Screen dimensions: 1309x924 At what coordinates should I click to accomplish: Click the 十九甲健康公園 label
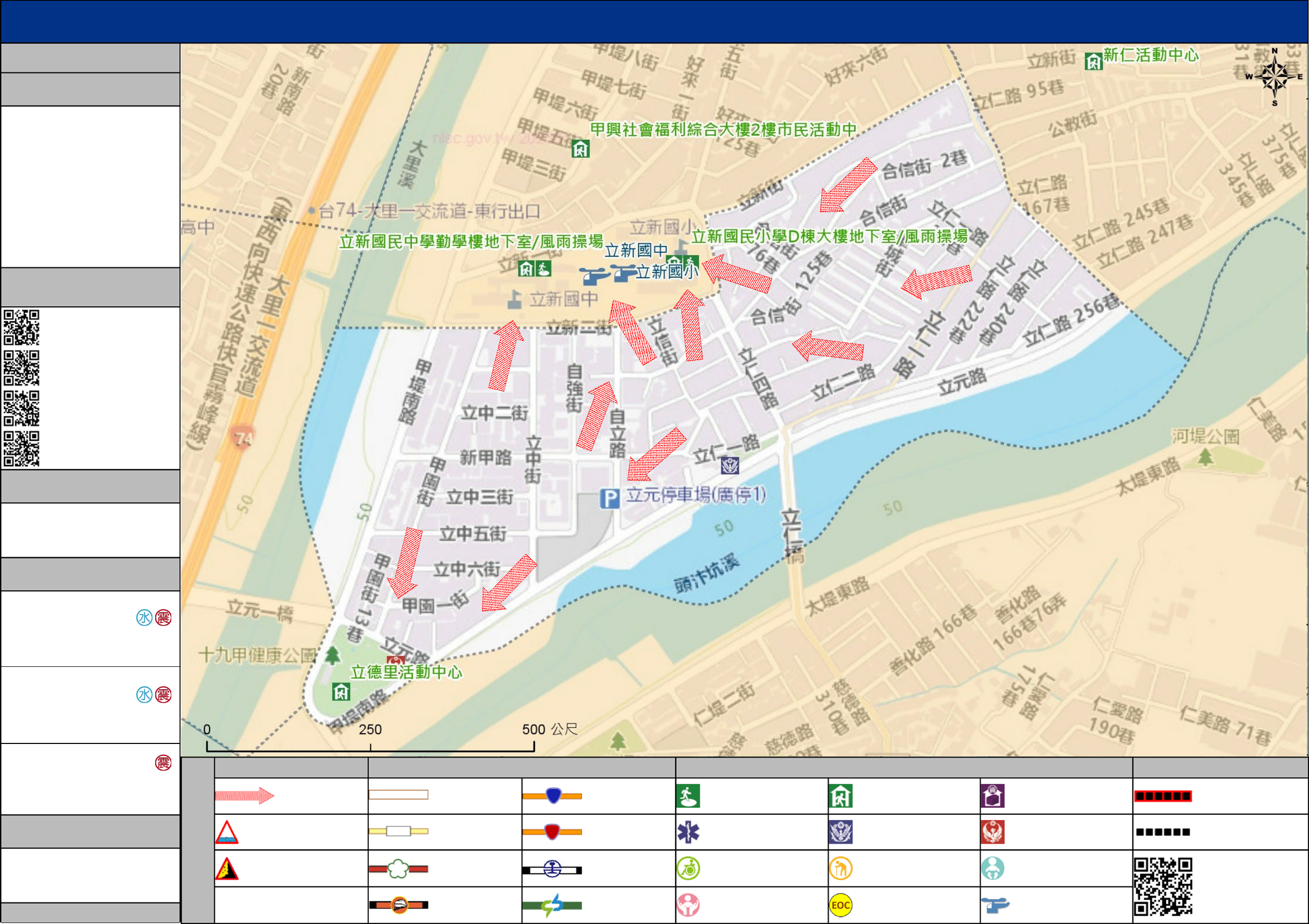[x=257, y=655]
